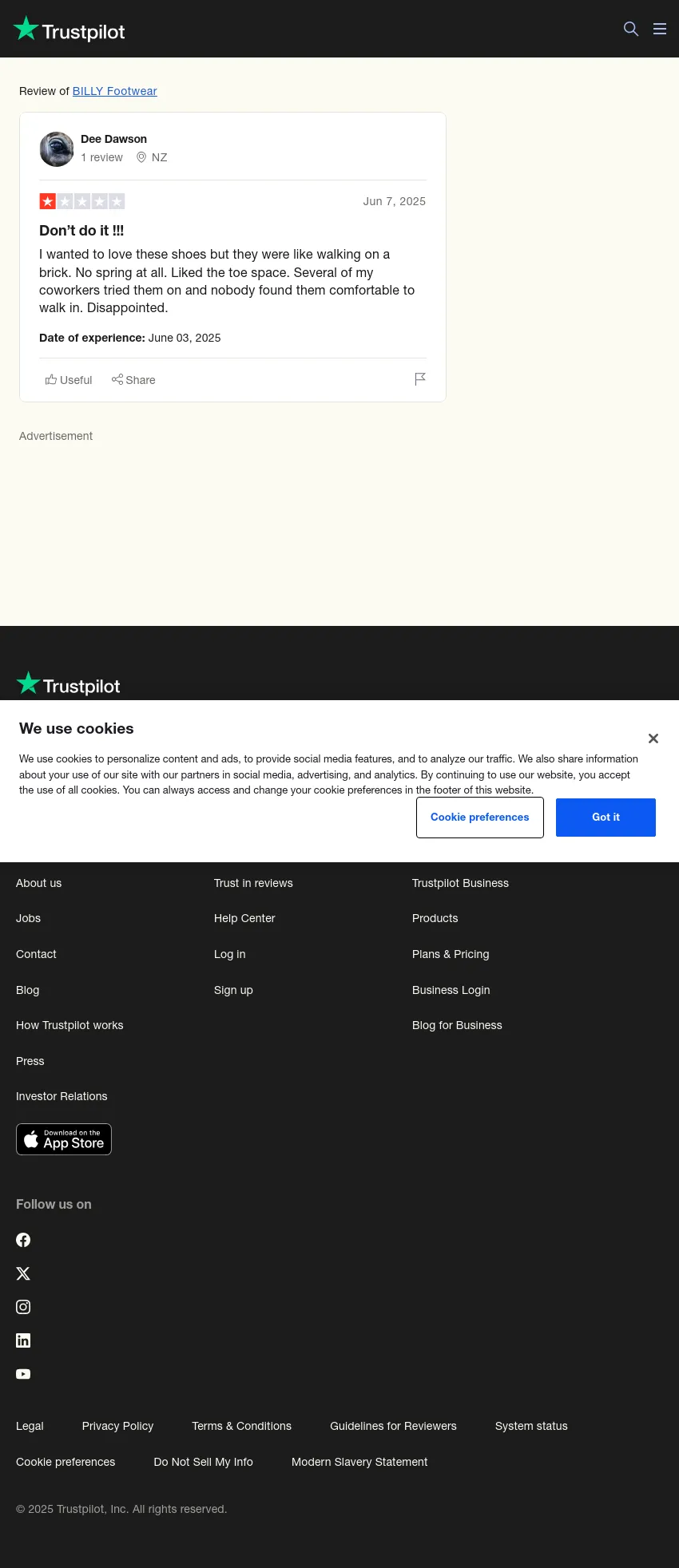Click the one-star rating image
The width and height of the screenshot is (679, 1568).
click(82, 201)
